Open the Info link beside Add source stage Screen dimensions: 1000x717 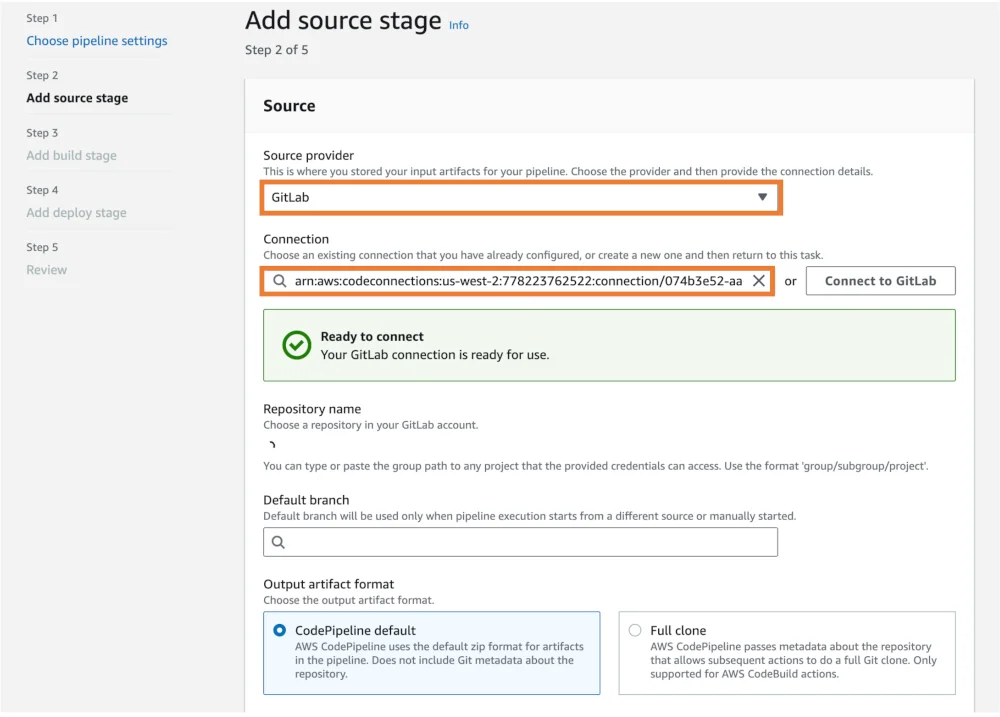pos(458,24)
